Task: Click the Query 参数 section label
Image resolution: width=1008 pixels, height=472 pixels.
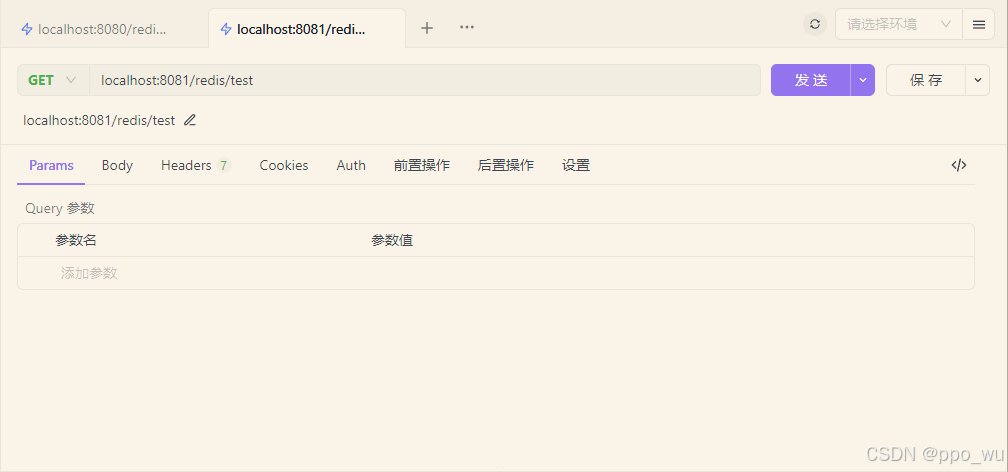Action: point(60,208)
